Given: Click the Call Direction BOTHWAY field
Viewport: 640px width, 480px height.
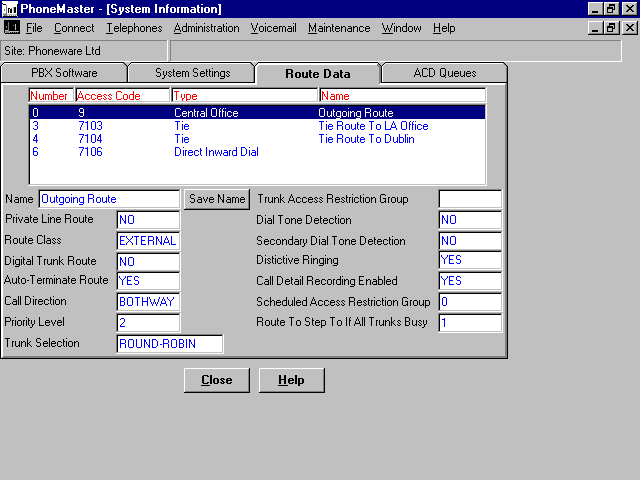Looking at the screenshot, I should point(148,302).
